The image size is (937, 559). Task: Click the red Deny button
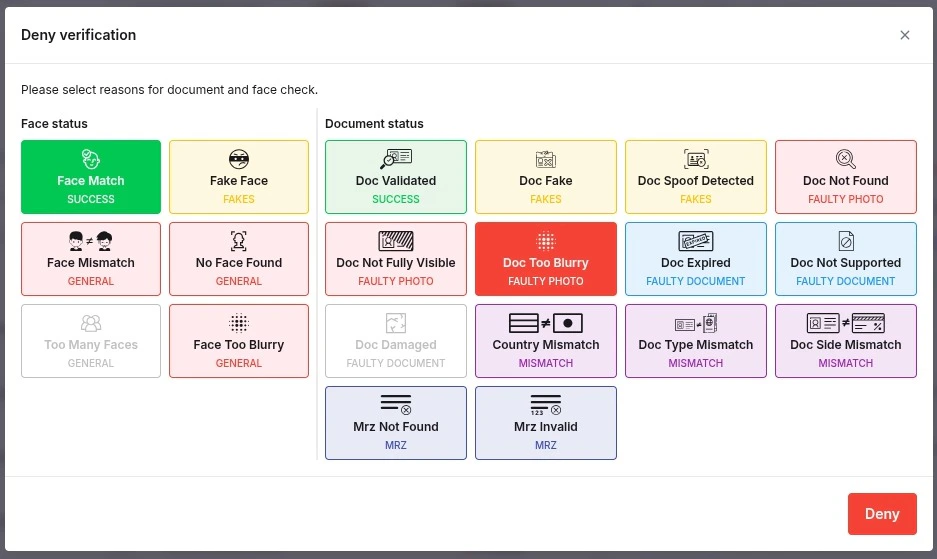882,514
